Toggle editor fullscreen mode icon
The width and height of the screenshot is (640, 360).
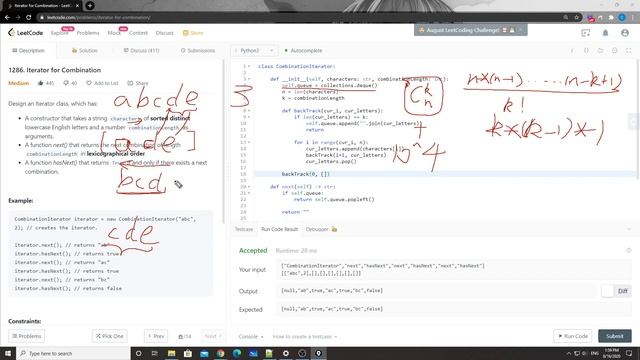click(x=629, y=51)
